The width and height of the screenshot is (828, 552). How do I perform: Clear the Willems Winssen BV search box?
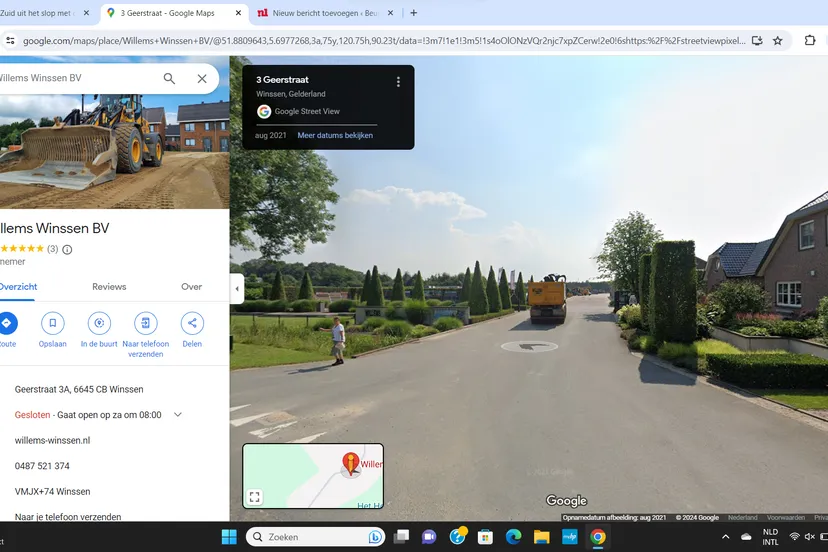[202, 79]
